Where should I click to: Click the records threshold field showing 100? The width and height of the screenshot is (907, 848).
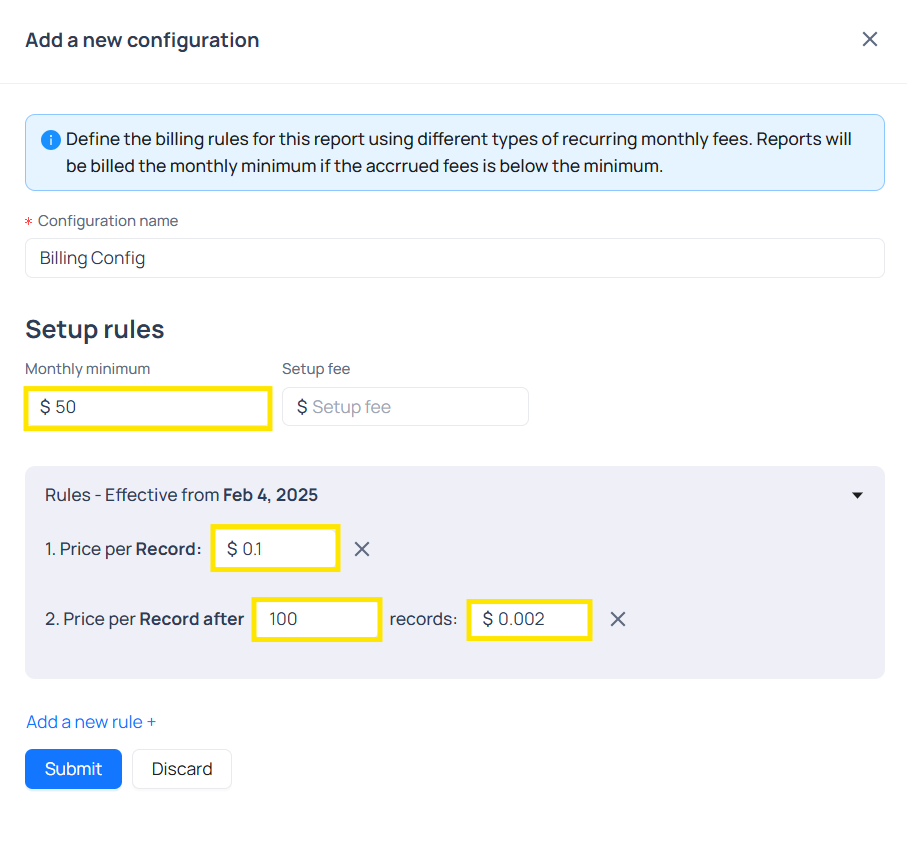click(317, 619)
